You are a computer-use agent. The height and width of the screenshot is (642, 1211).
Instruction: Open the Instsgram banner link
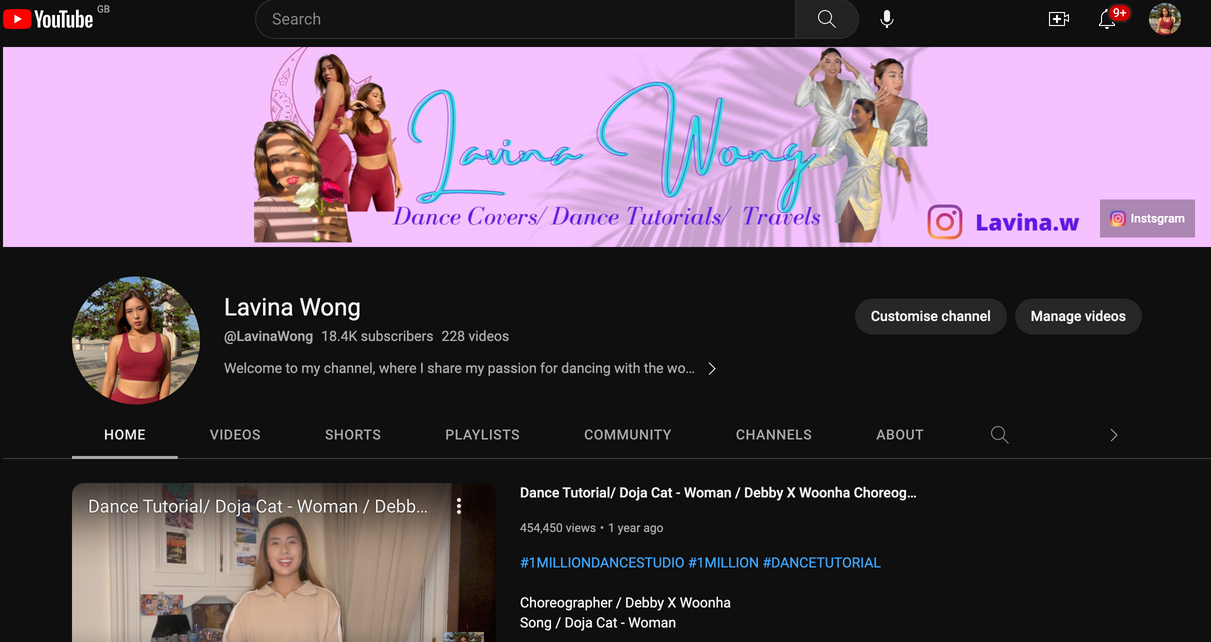tap(1147, 218)
